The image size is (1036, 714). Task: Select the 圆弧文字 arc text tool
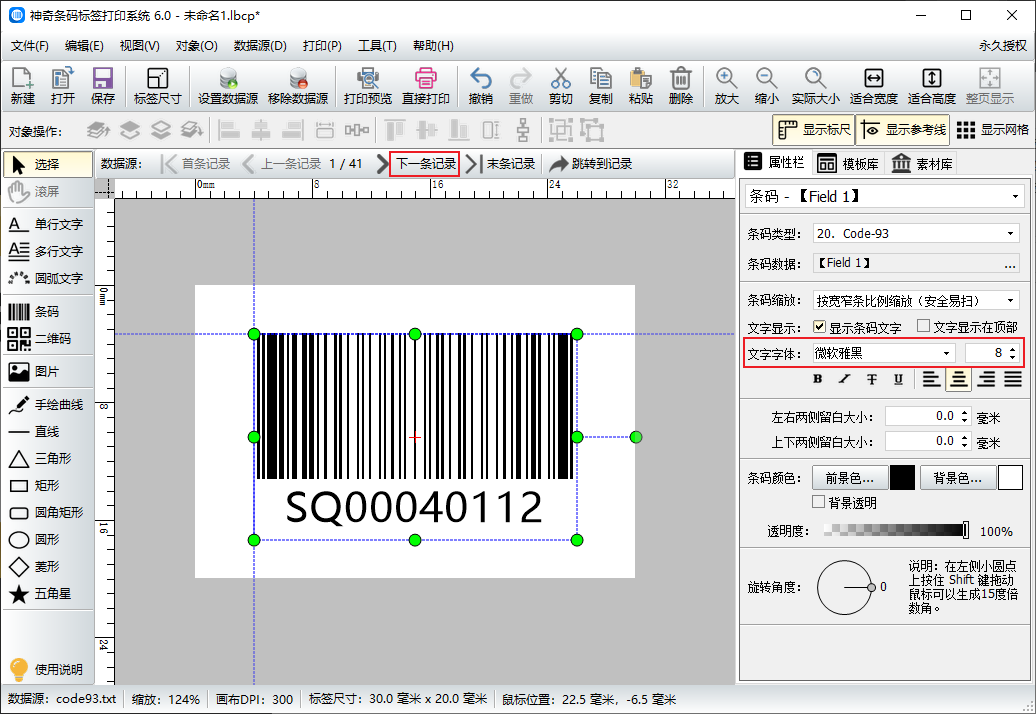46,279
